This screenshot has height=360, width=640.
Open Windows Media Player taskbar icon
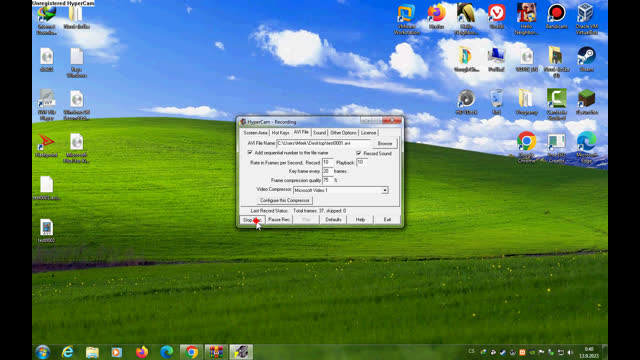(x=117, y=352)
